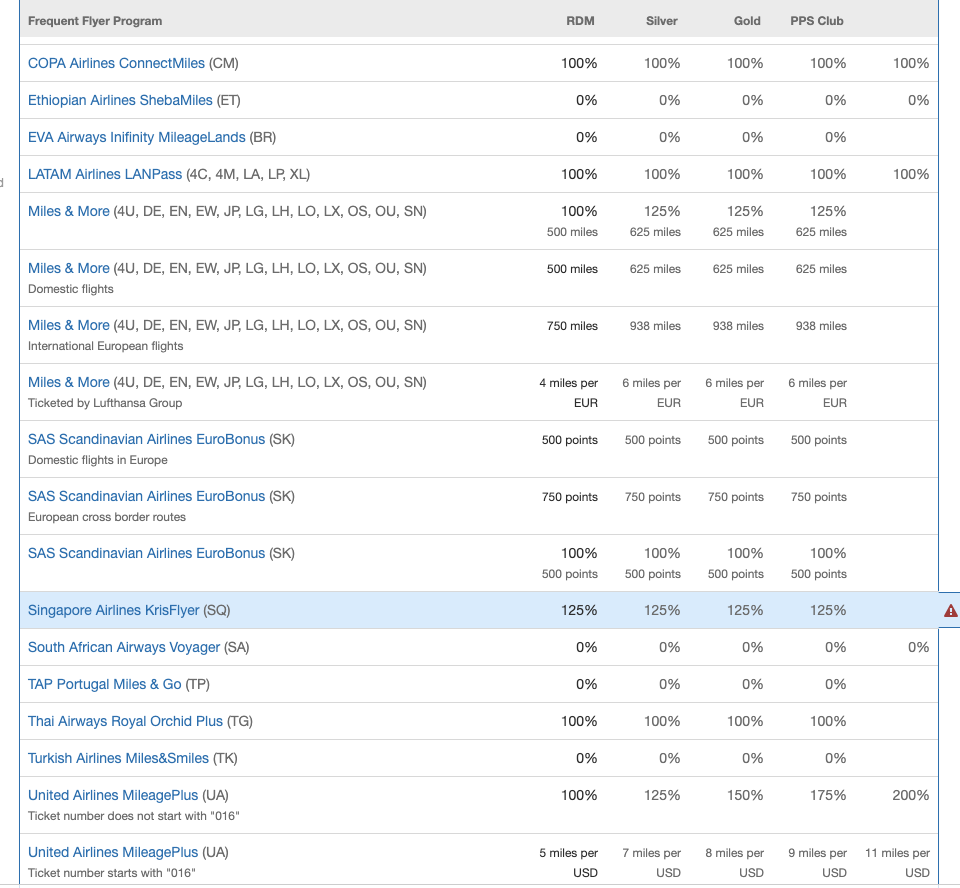Image resolution: width=960 pixels, height=888 pixels.
Task: Select last-column 0% for South African Airways
Action: 918,647
